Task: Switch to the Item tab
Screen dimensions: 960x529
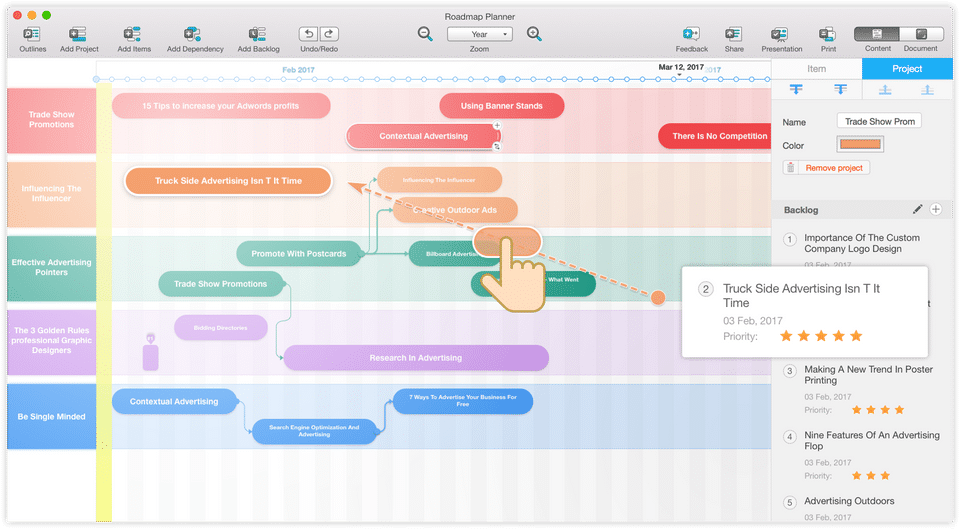Action: pos(816,69)
